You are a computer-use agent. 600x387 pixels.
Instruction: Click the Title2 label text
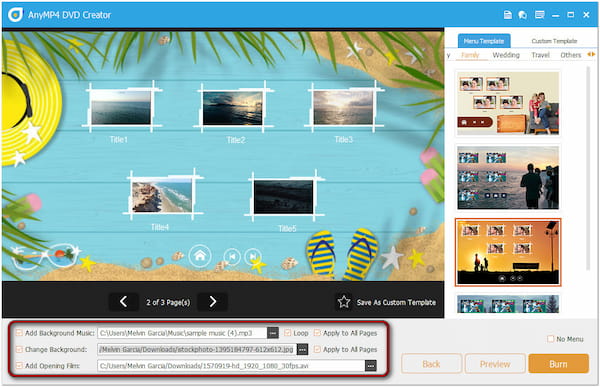[236, 140]
